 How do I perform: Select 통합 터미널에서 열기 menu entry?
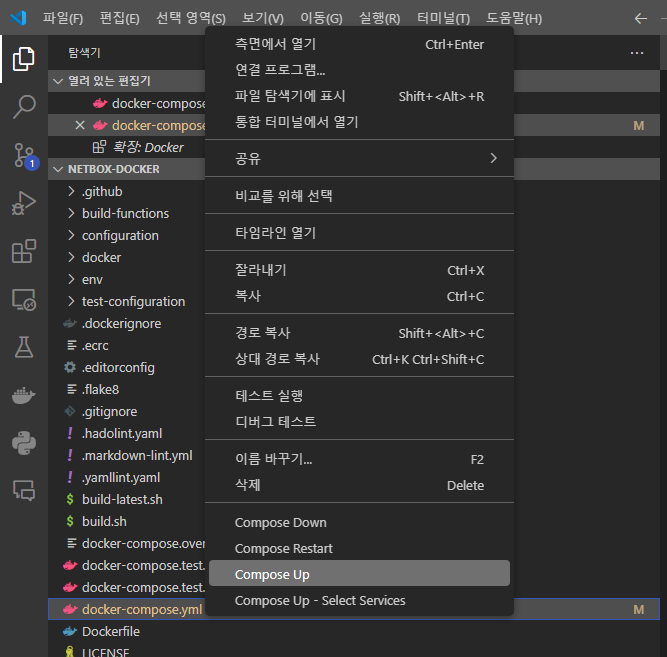point(359,122)
